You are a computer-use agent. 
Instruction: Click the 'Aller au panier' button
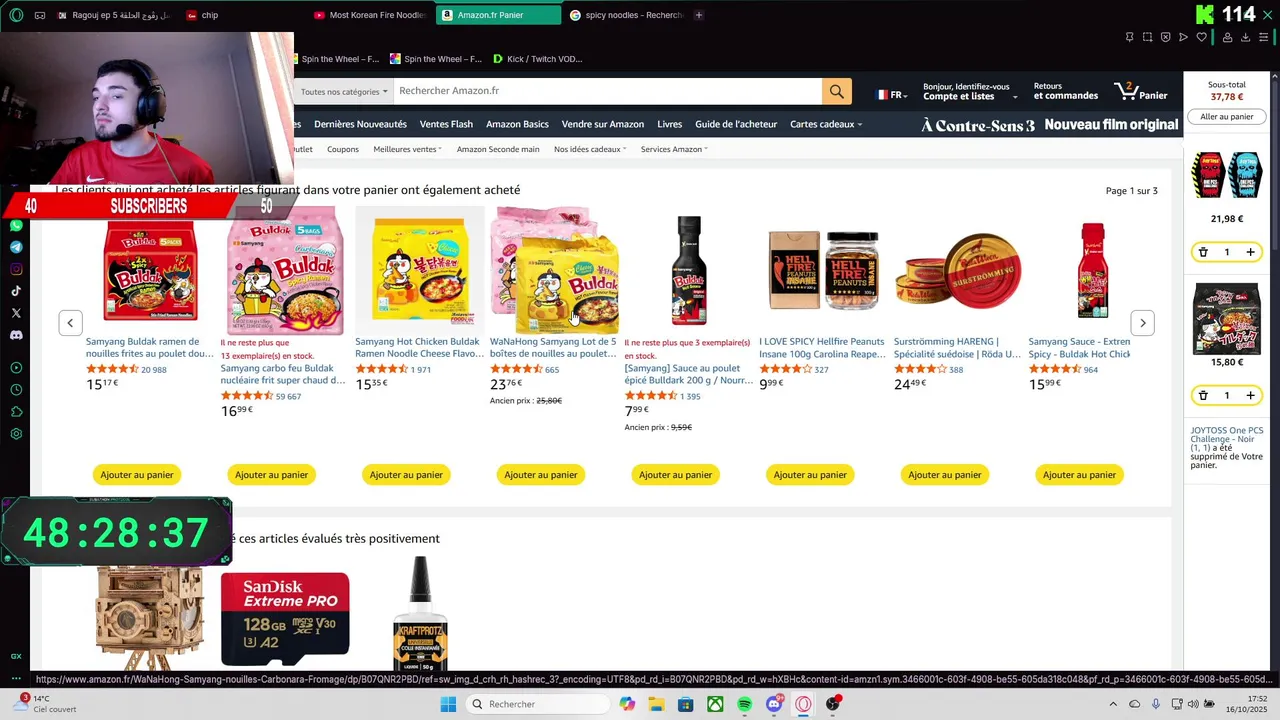click(x=1226, y=117)
